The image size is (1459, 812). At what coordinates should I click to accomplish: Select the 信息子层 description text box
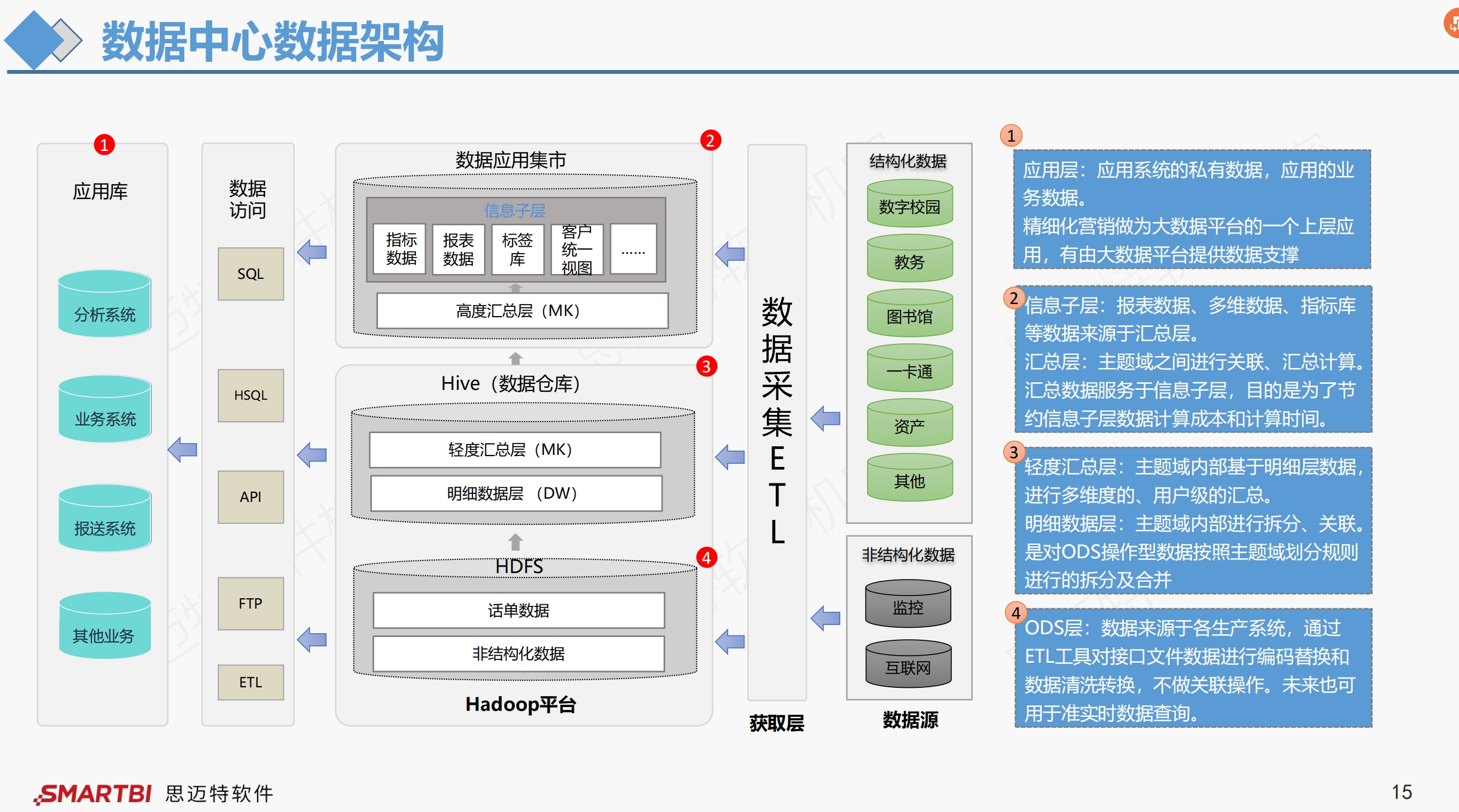tap(1193, 359)
